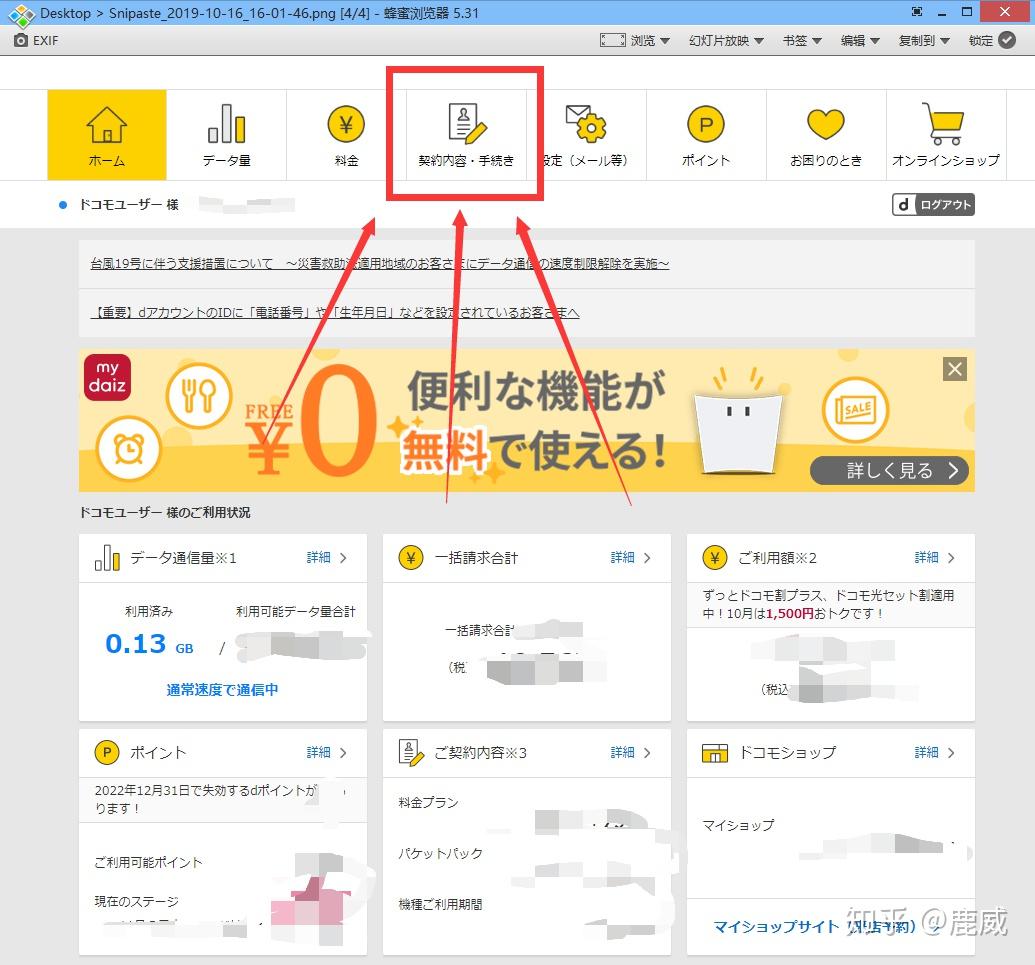Close the my daiz banner

point(954,369)
